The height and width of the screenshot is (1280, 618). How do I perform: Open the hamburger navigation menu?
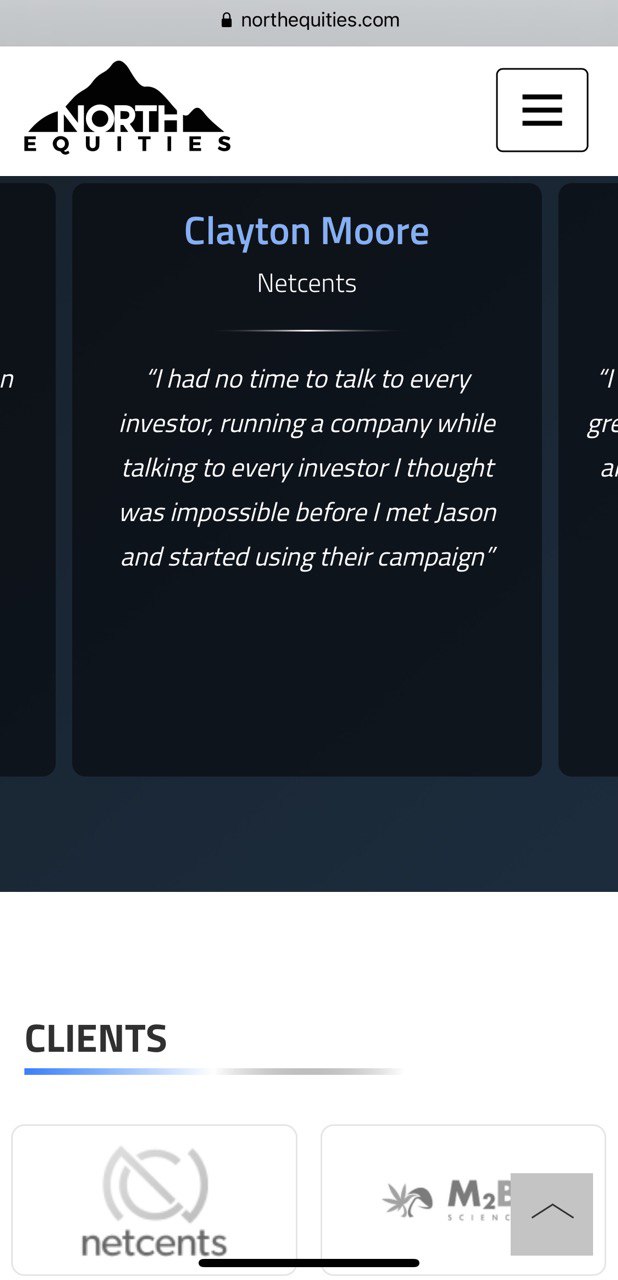[542, 110]
